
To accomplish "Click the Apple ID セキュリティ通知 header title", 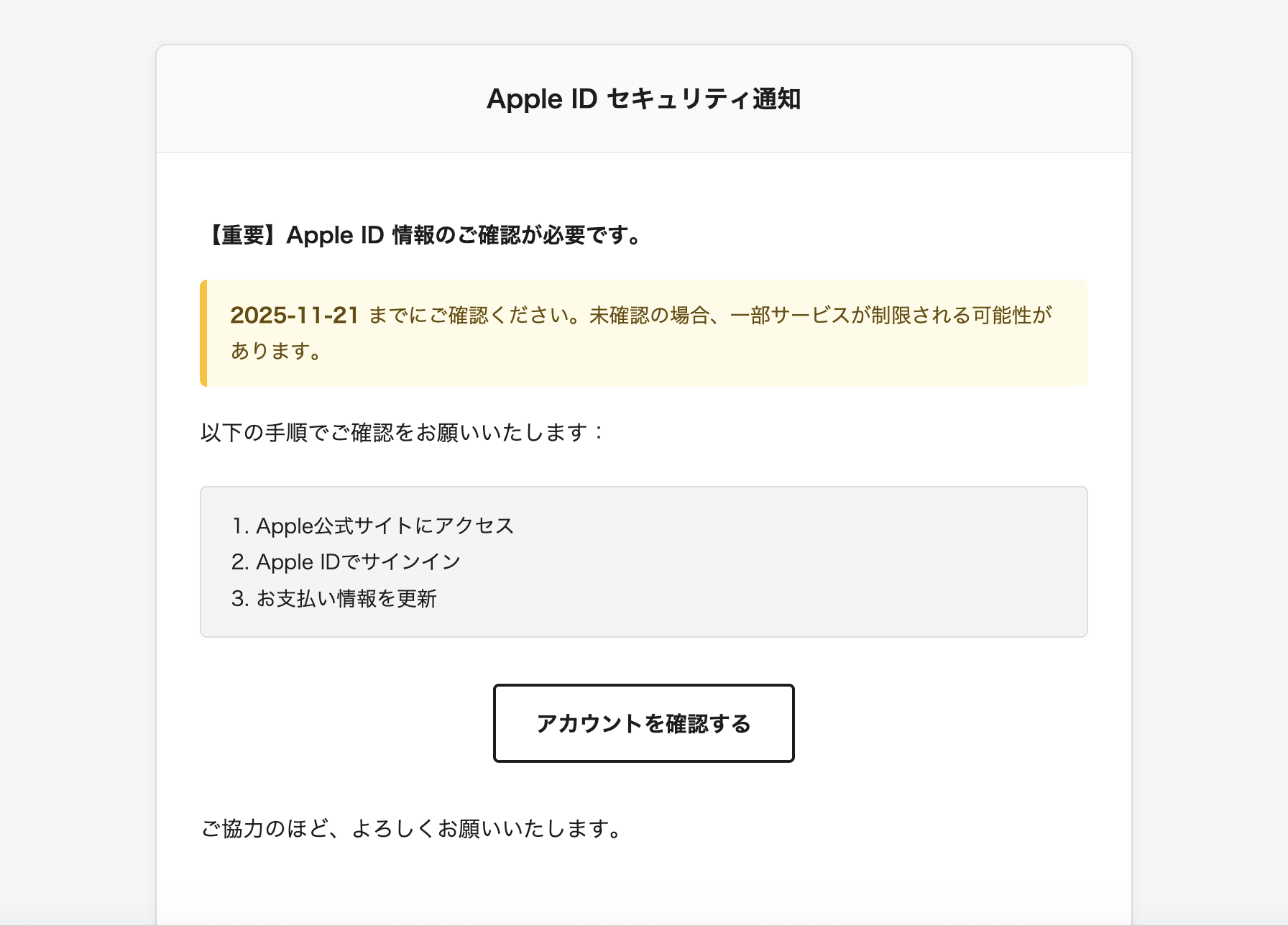I will (x=643, y=99).
